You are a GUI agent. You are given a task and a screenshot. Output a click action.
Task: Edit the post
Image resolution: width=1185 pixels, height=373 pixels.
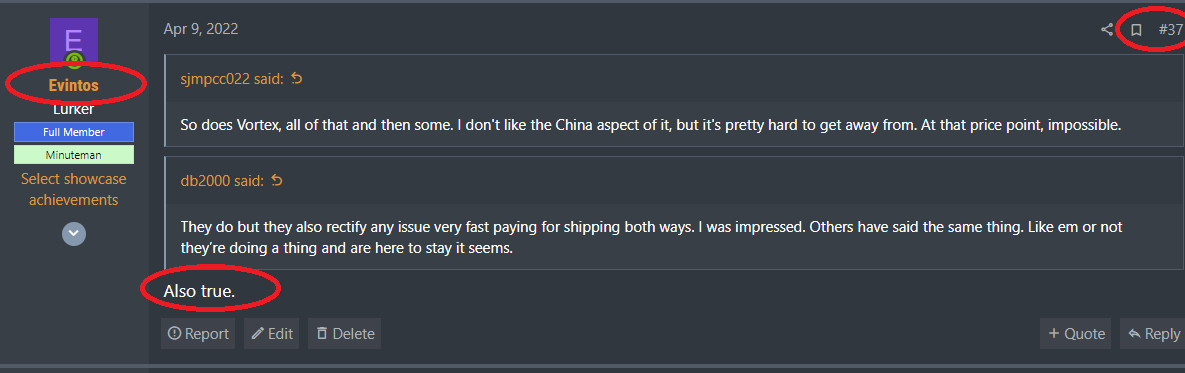click(271, 334)
